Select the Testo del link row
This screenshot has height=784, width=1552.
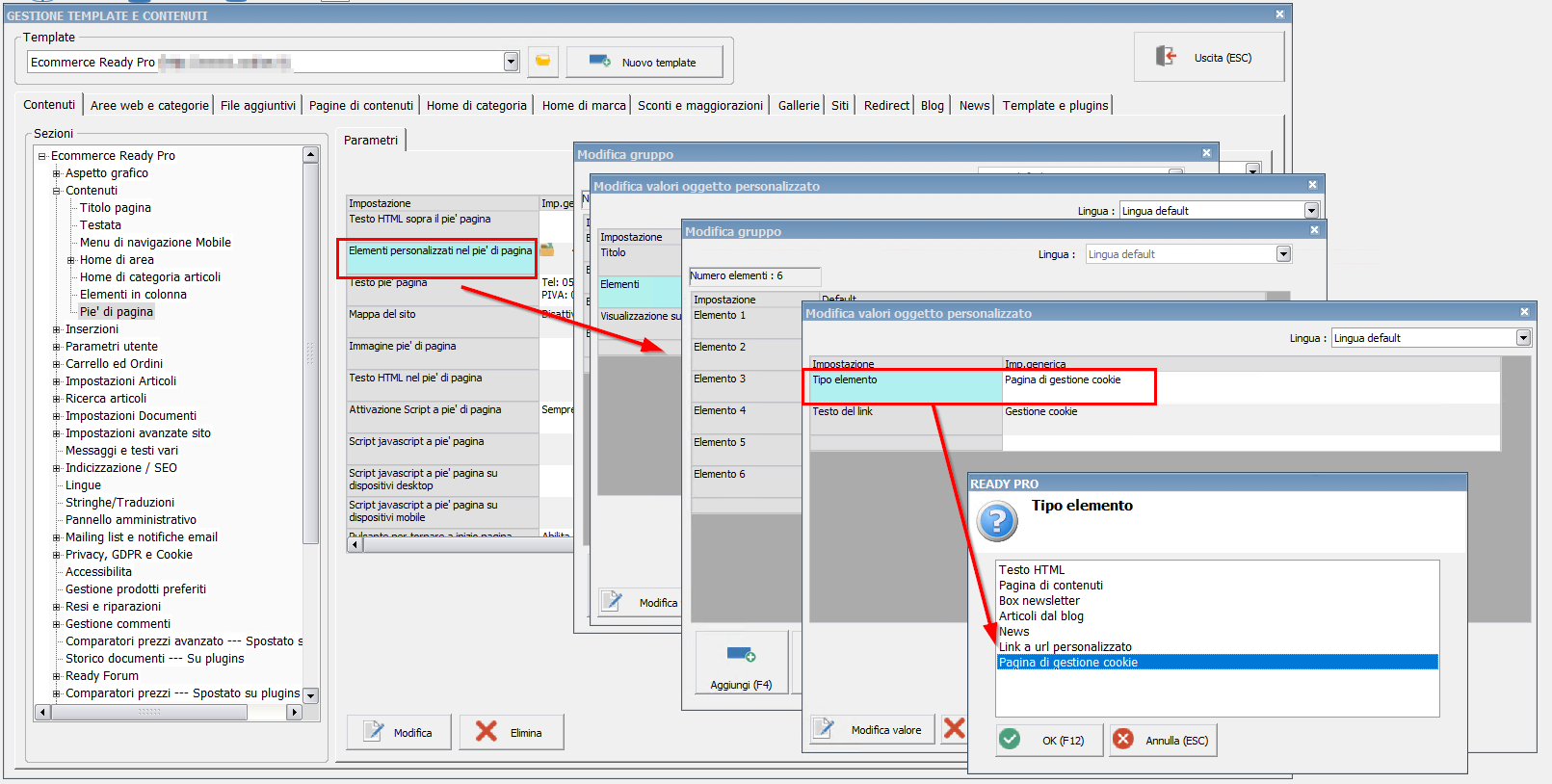point(1155,419)
